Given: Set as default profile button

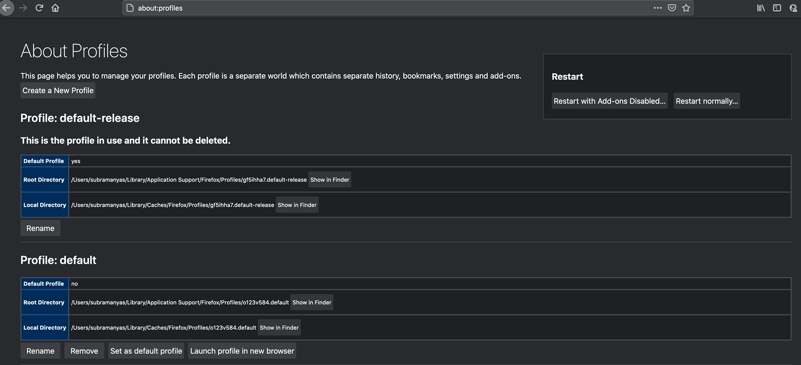Looking at the screenshot, I should 146,351.
